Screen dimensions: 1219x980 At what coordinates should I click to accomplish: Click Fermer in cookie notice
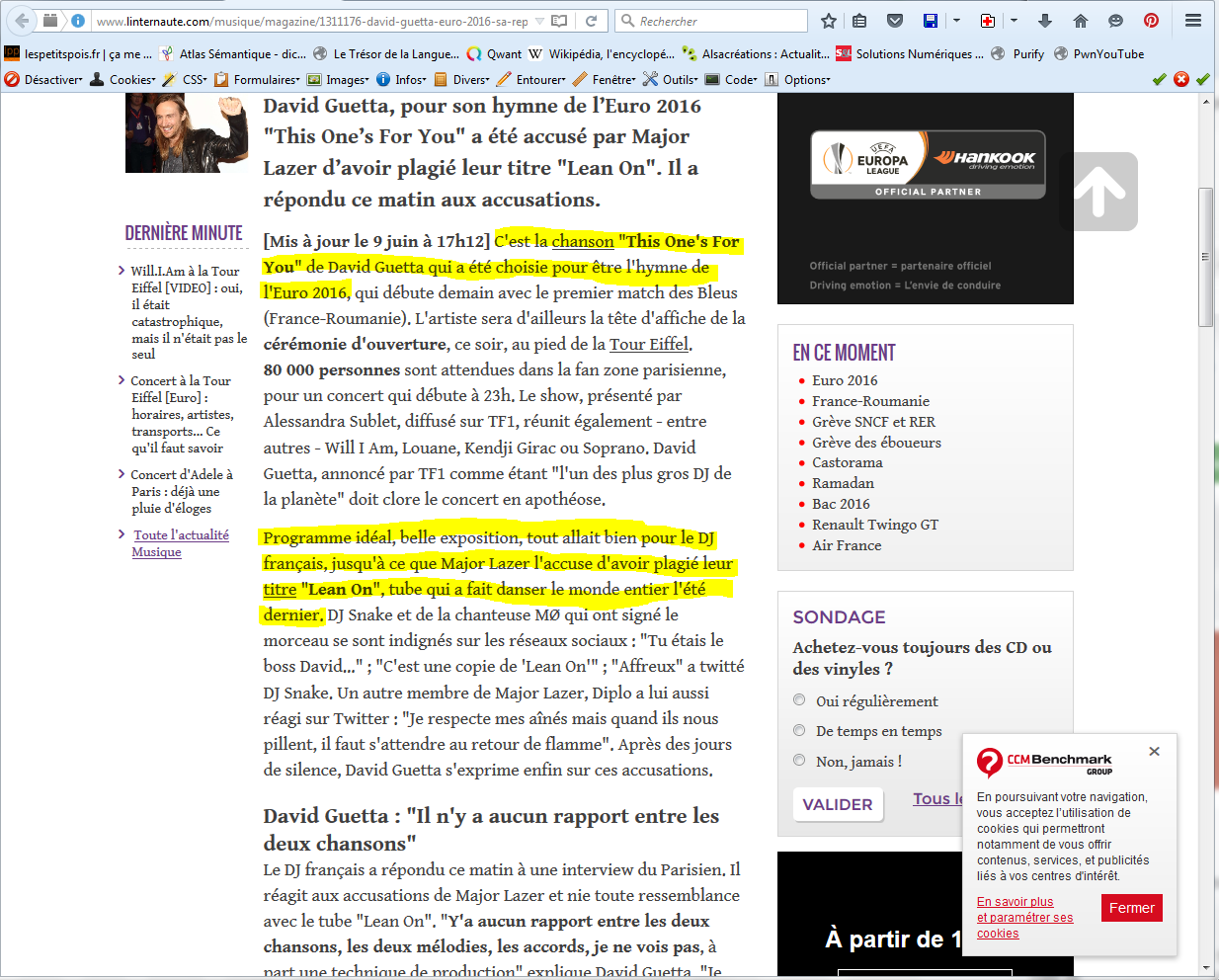pyautogui.click(x=1132, y=908)
